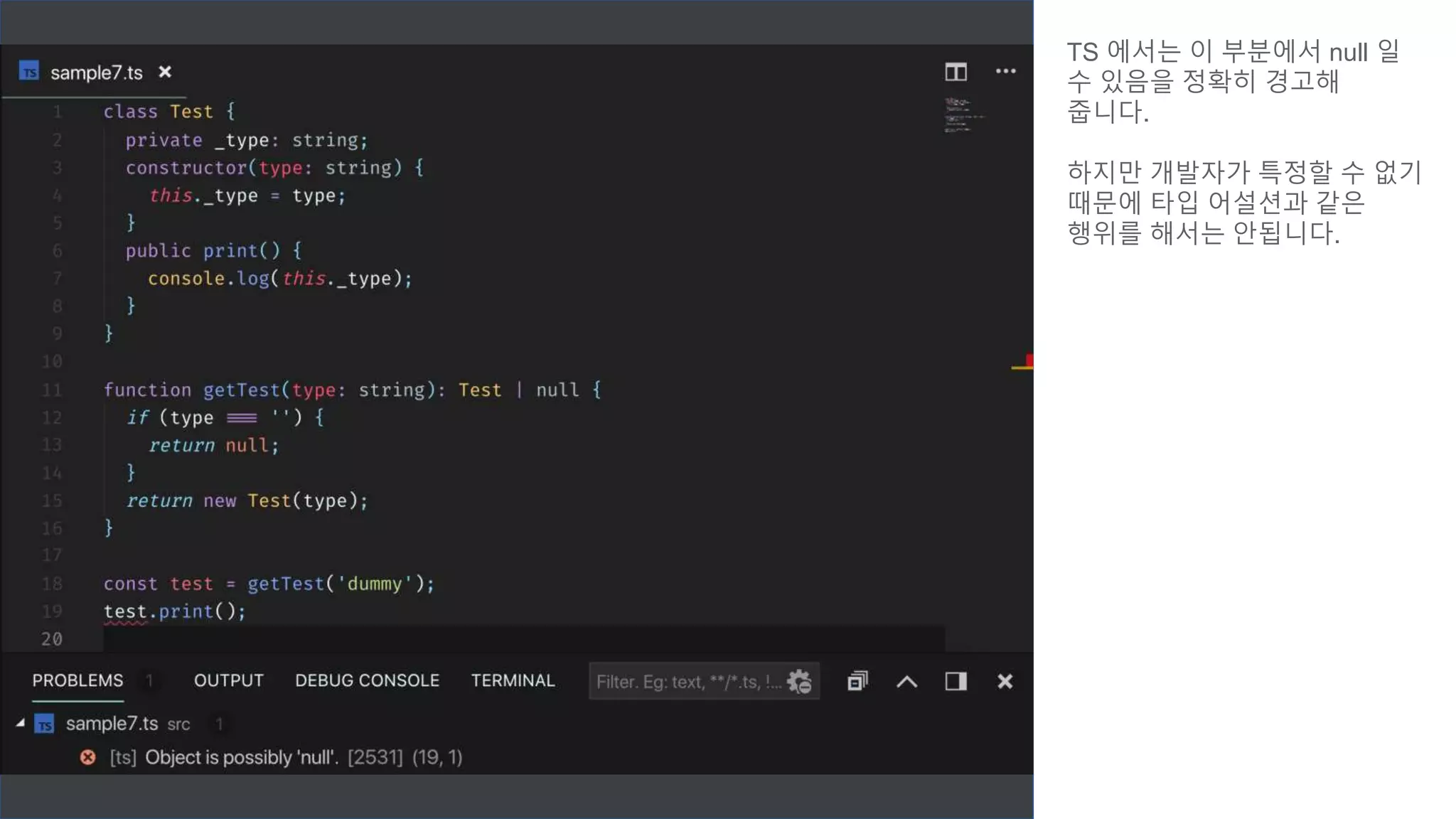Move the panel to the right side
The height and width of the screenshot is (819, 1456).
click(955, 681)
